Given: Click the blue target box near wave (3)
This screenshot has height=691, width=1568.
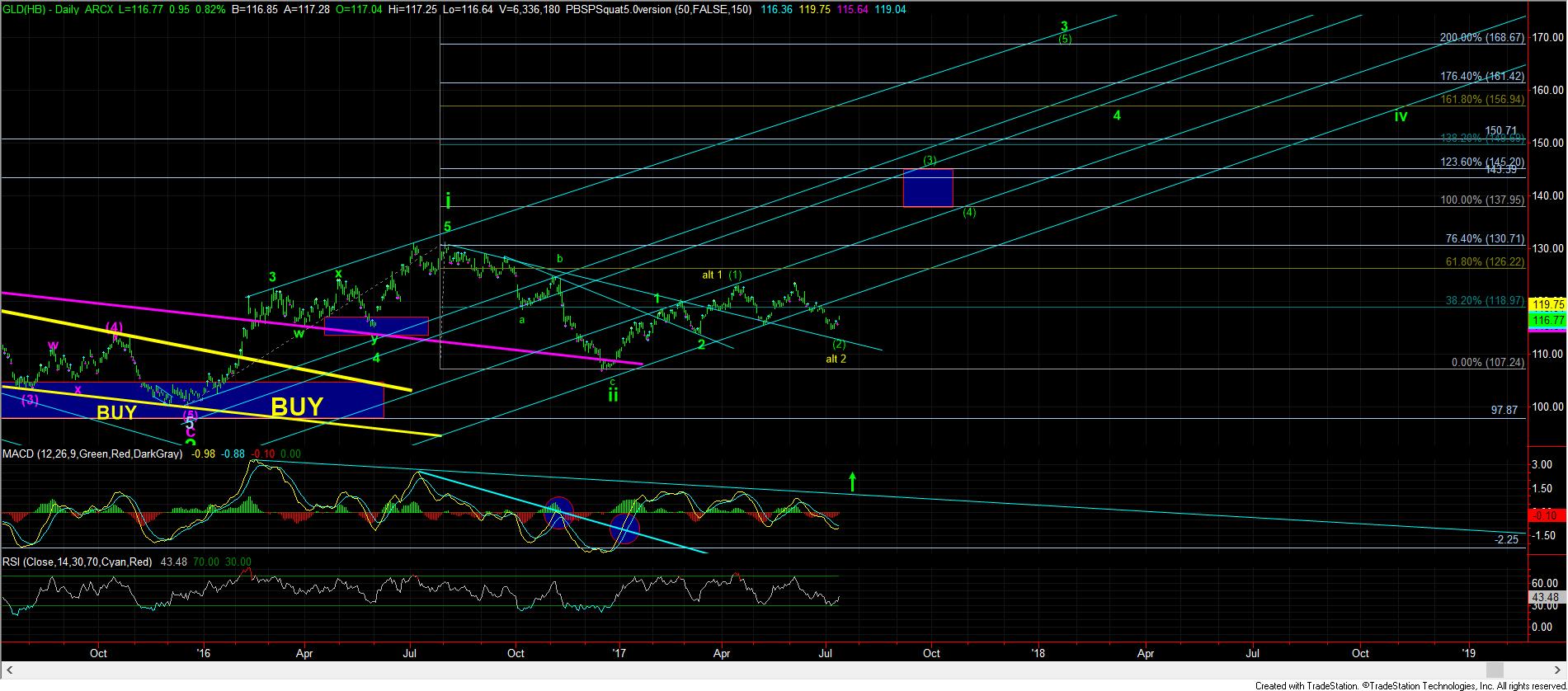Looking at the screenshot, I should coord(928,187).
